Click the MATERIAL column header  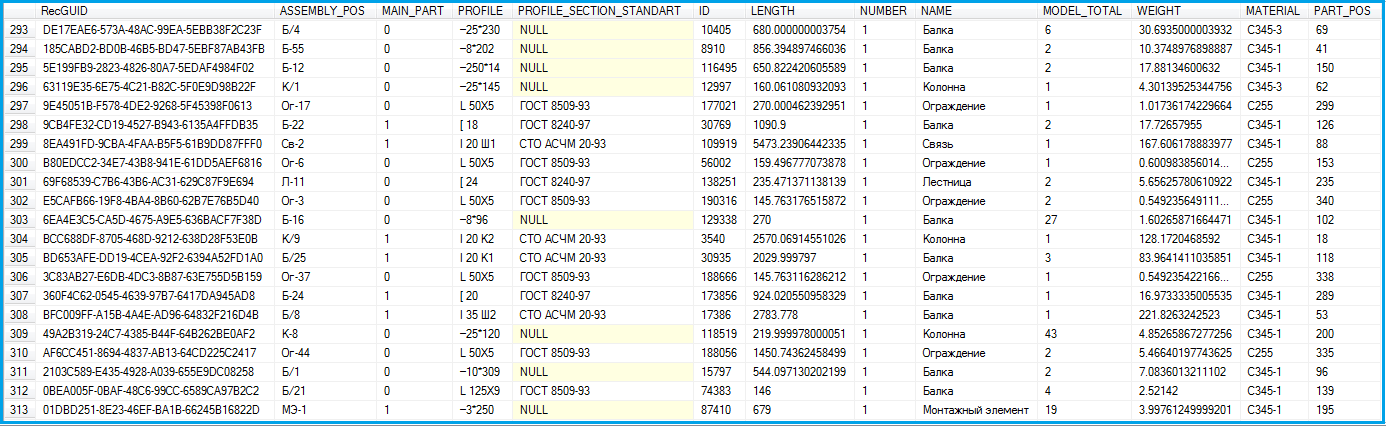tap(1276, 11)
